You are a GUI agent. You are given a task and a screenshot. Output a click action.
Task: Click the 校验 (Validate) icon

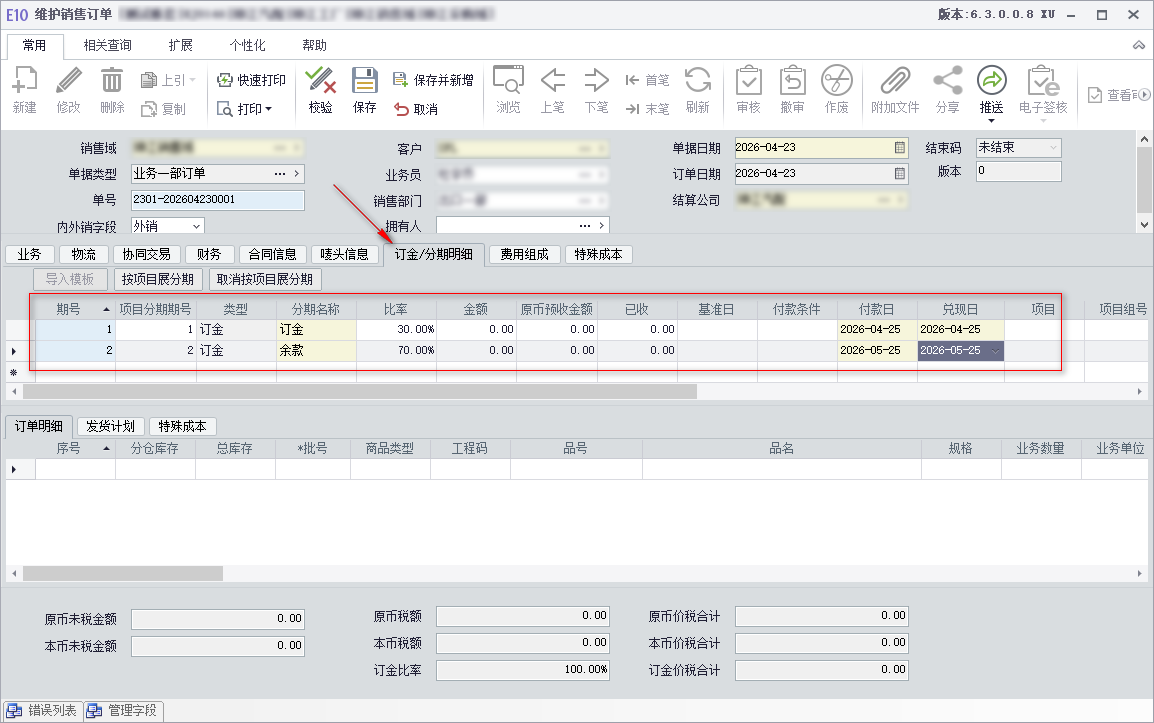click(x=320, y=90)
